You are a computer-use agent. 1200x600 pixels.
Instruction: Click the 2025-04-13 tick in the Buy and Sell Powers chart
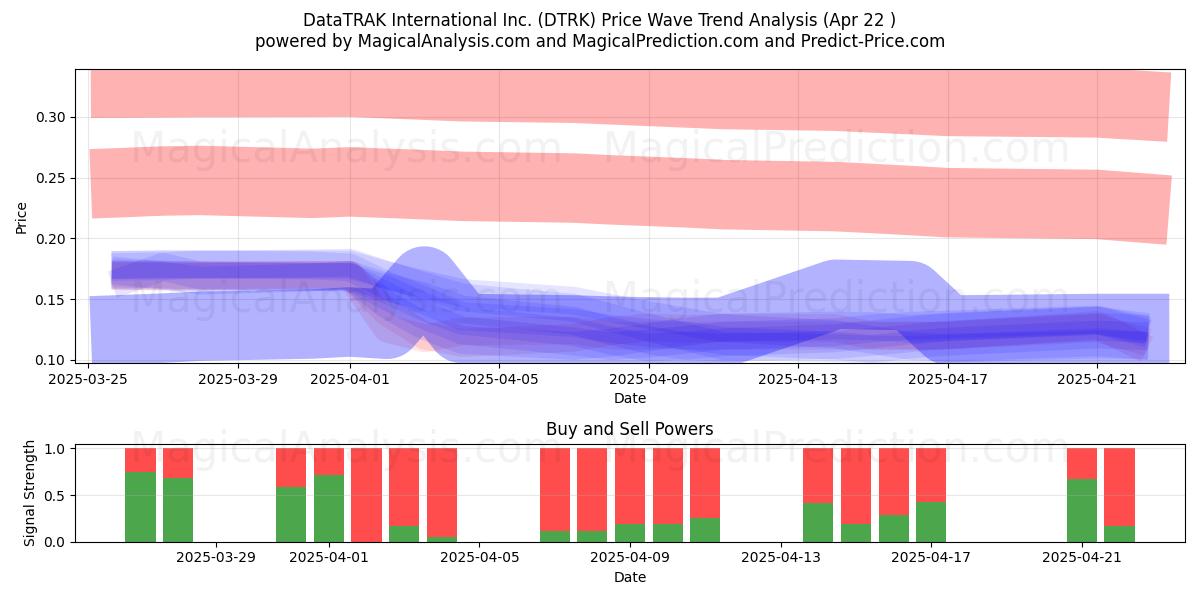point(781,558)
